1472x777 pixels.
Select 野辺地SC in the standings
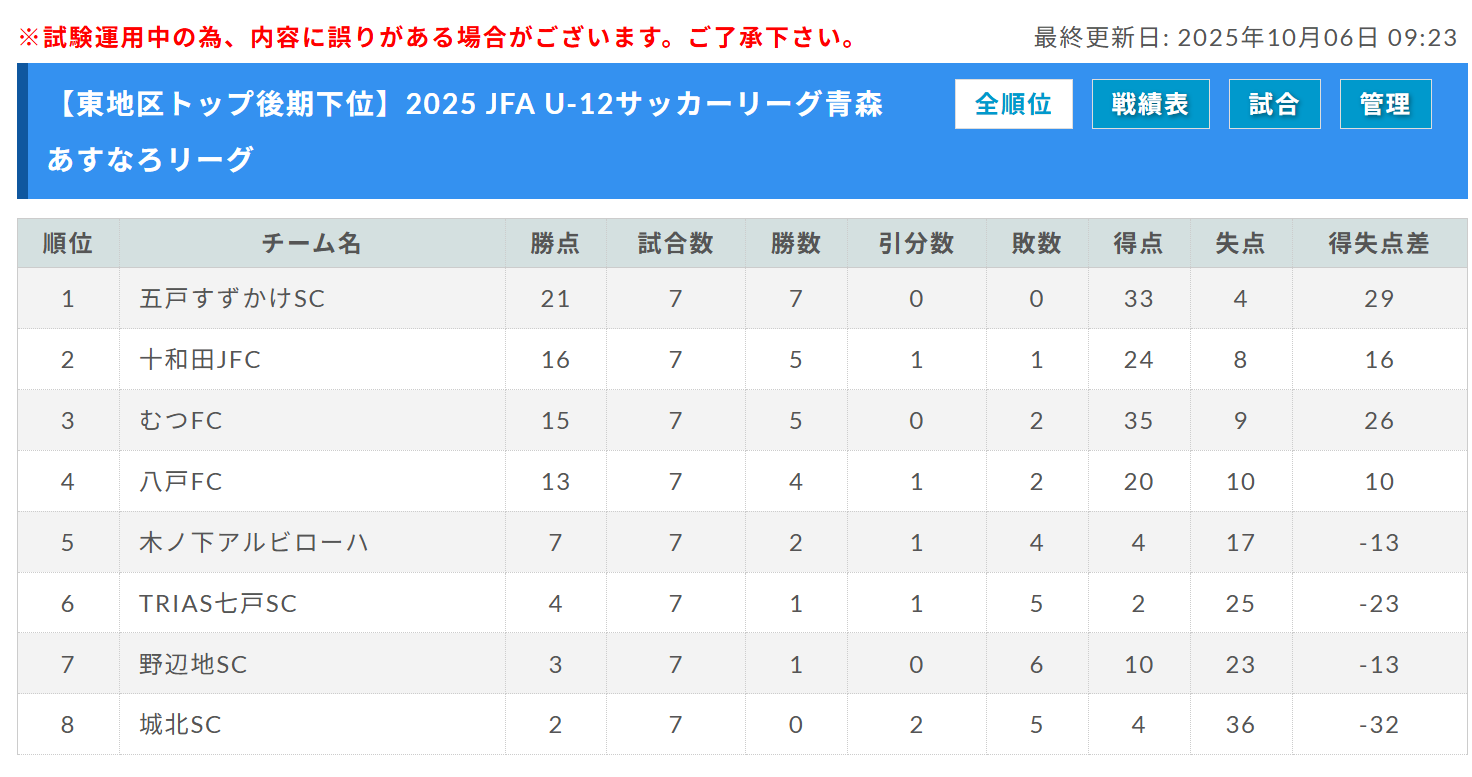193,664
